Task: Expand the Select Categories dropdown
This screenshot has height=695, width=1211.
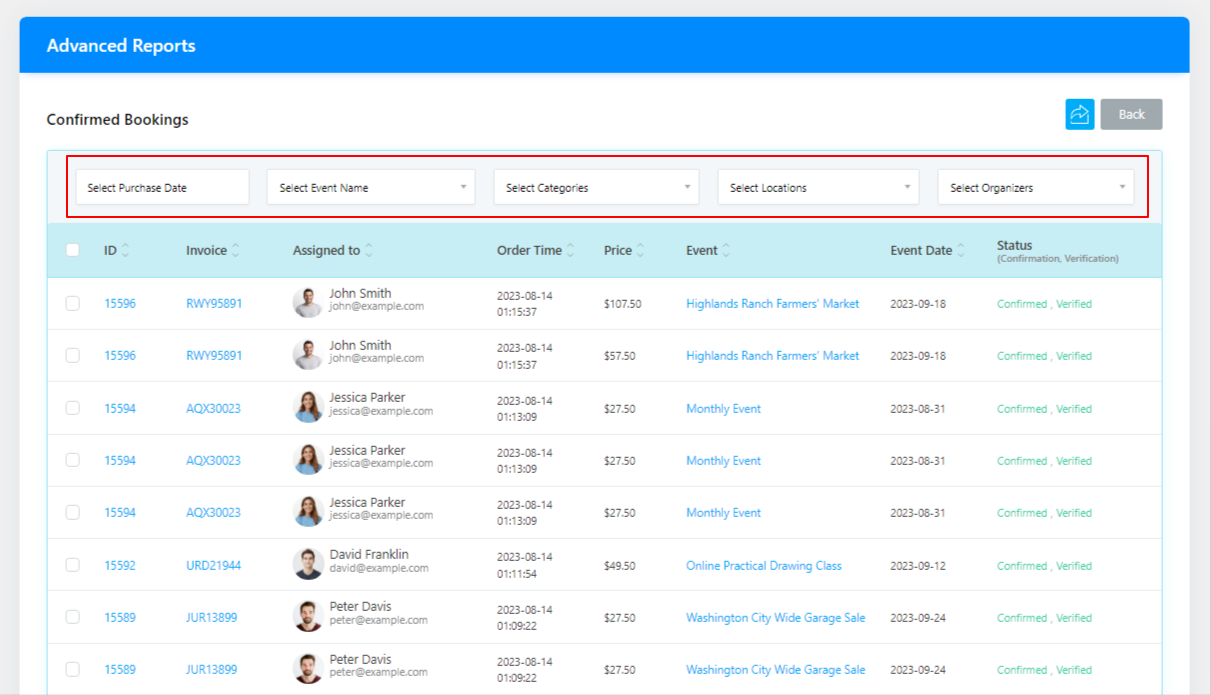Action: pyautogui.click(x=596, y=187)
